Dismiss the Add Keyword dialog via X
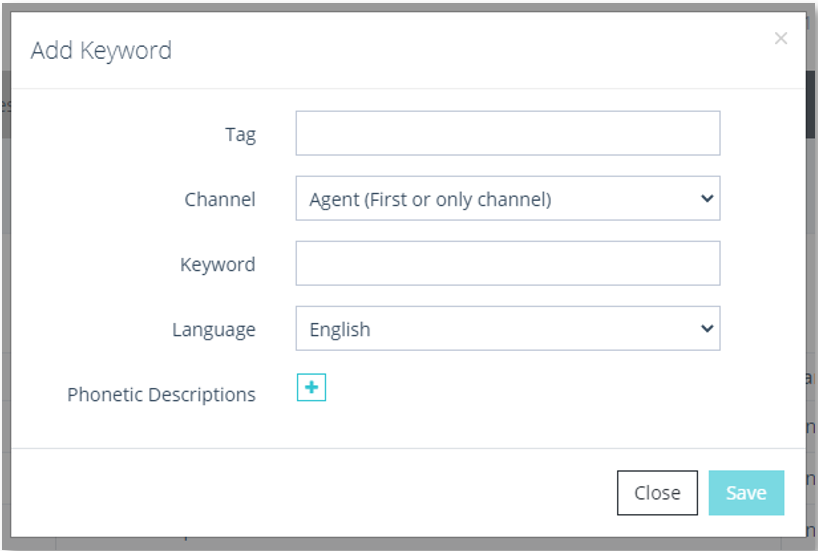 click(780, 38)
